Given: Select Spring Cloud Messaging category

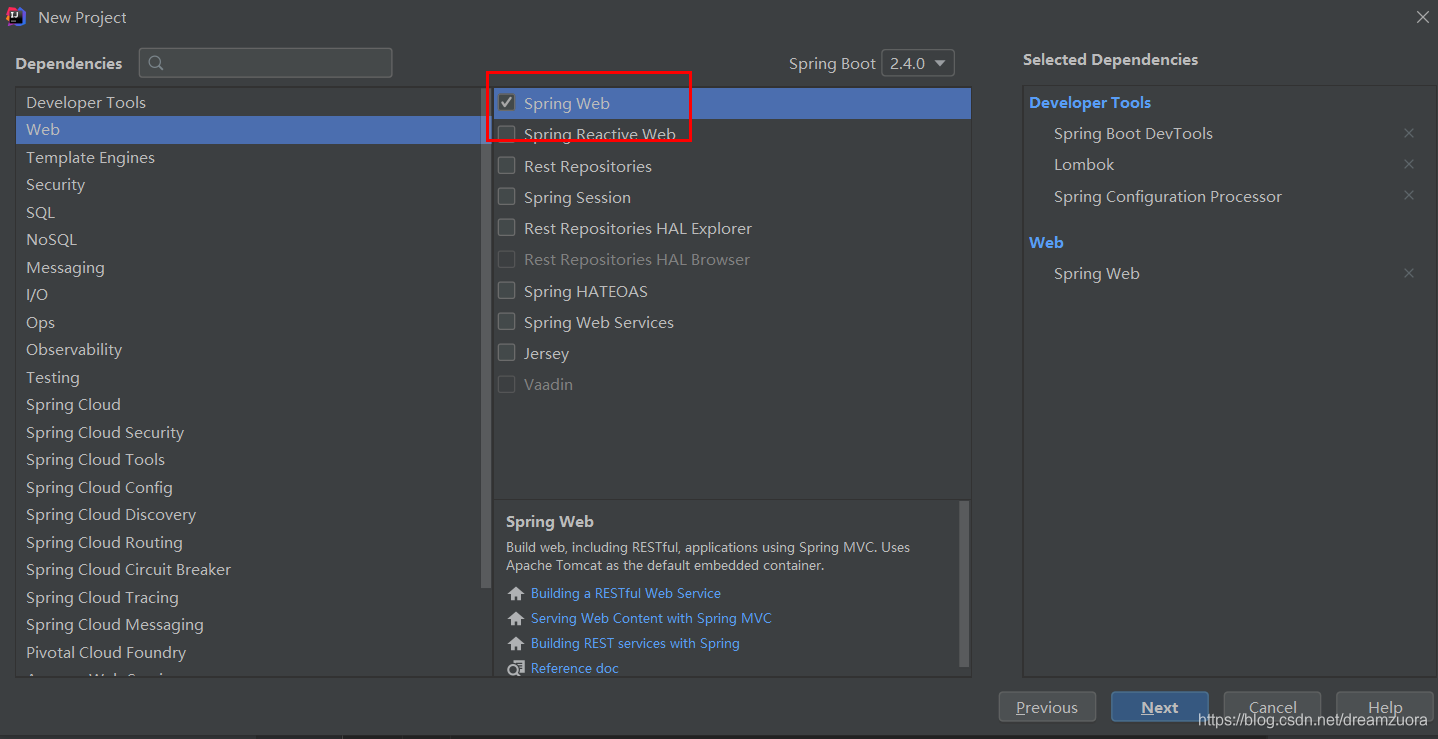Looking at the screenshot, I should [249, 625].
